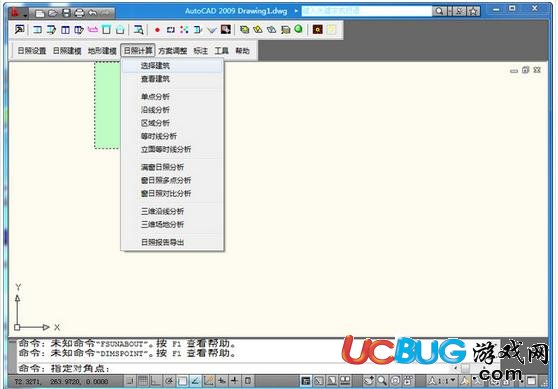Click the magnifier zoom icon in status bar
This screenshot has height=389, width=558.
coord(382,381)
